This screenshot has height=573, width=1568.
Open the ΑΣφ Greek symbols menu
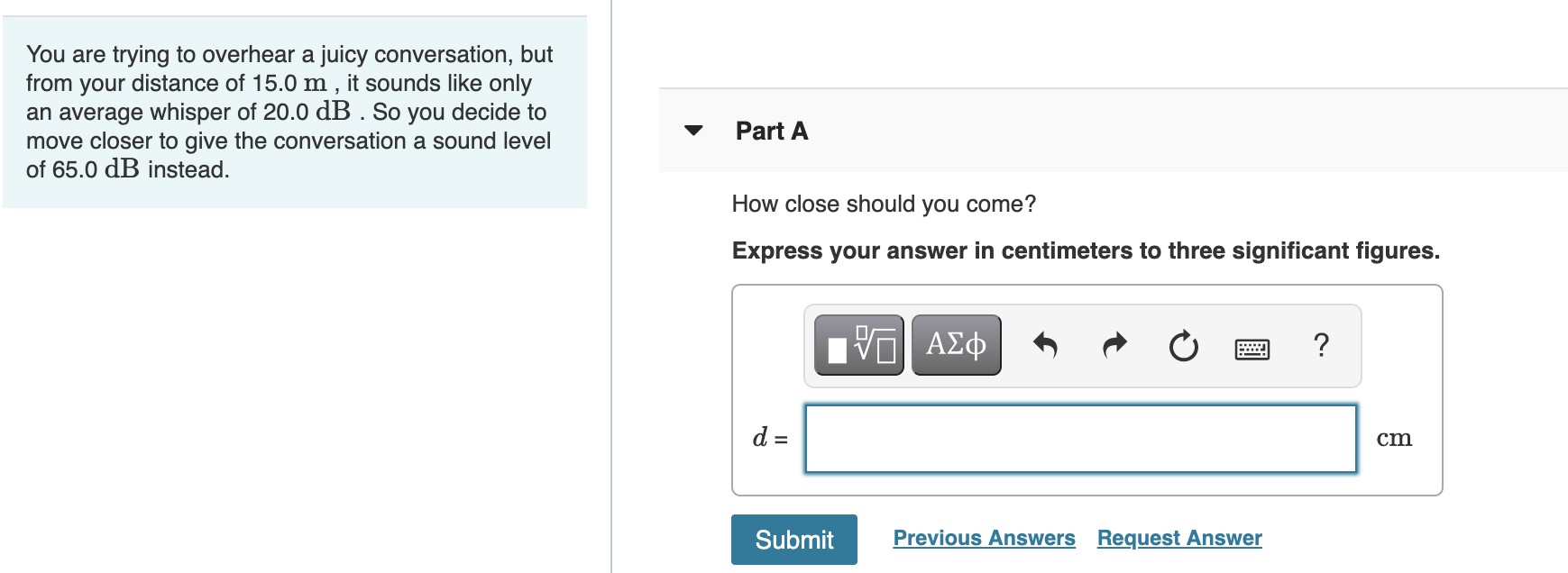point(955,344)
